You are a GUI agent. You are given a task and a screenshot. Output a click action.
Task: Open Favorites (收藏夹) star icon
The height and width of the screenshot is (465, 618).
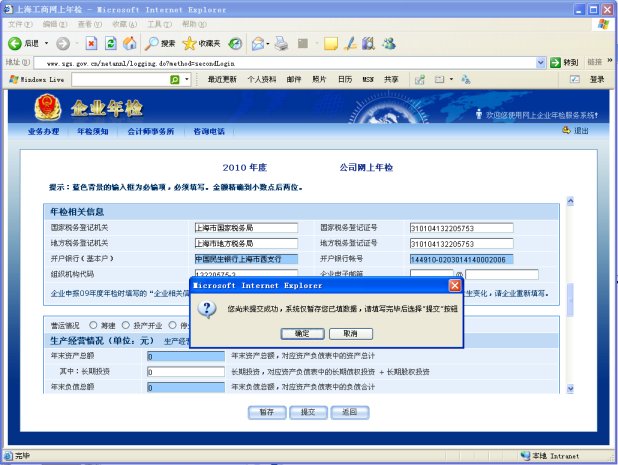click(x=201, y=44)
